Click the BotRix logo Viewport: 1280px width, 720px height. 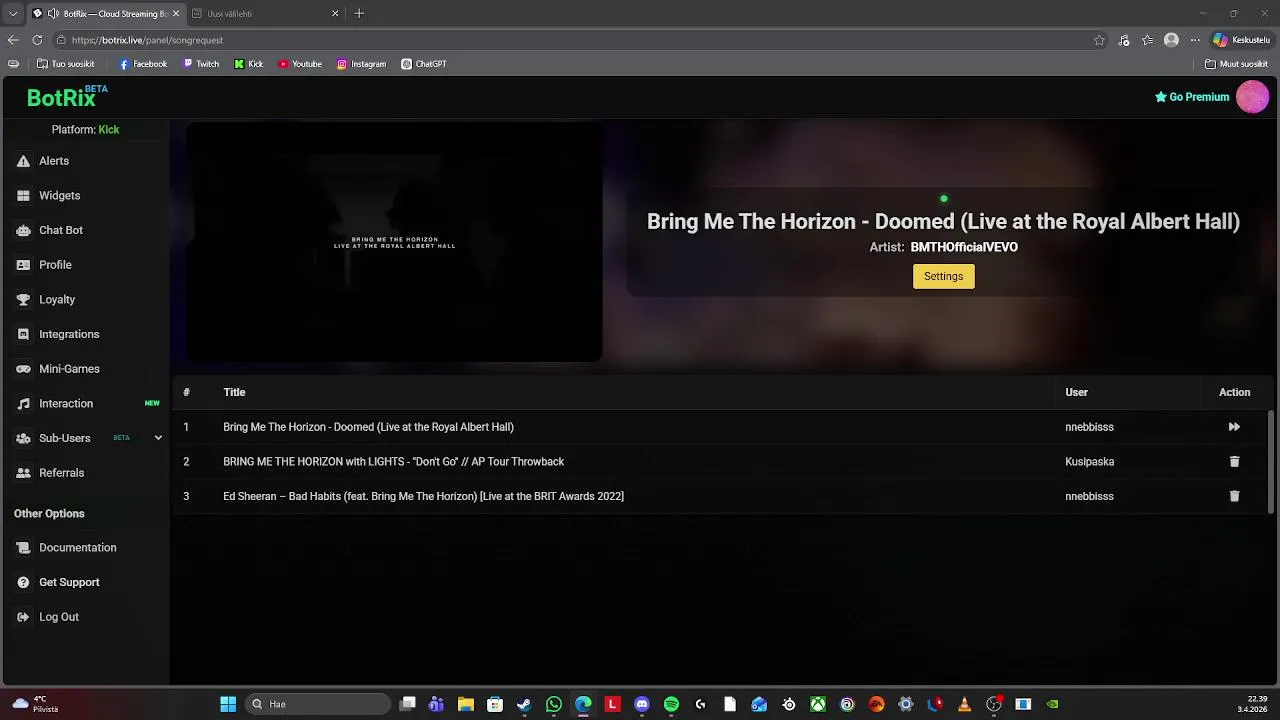coord(66,97)
